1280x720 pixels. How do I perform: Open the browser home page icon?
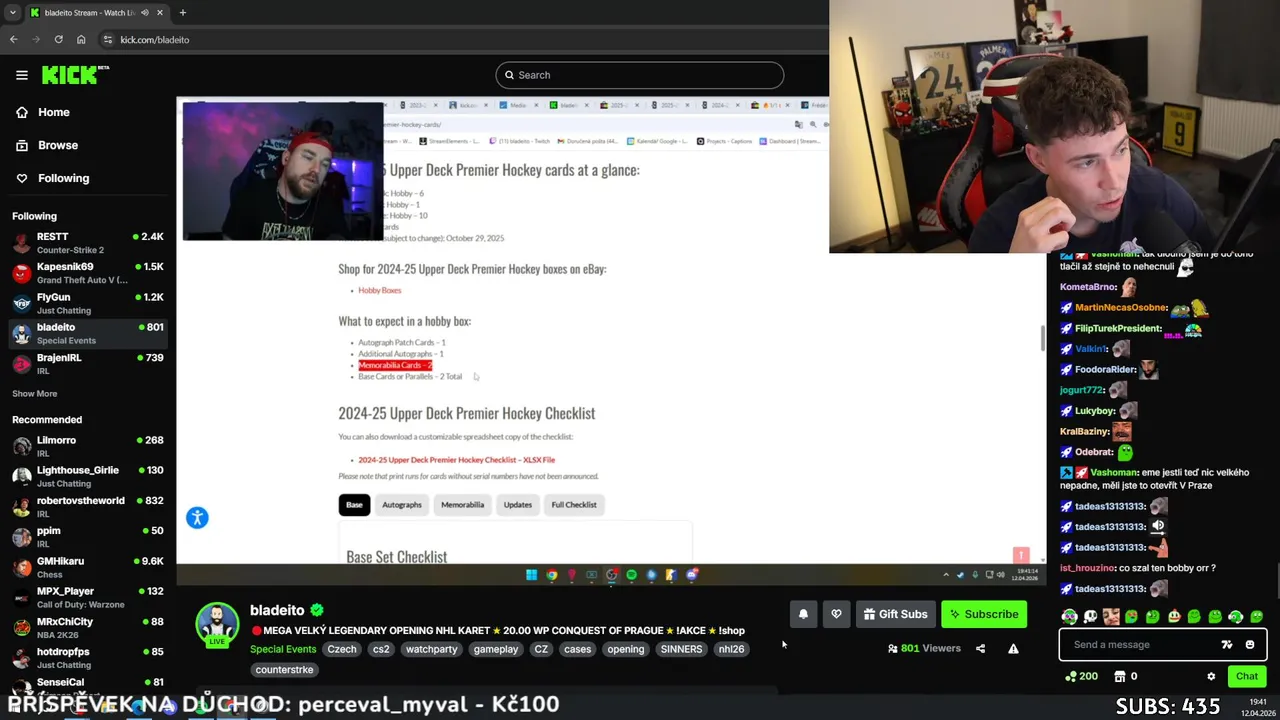pos(81,39)
